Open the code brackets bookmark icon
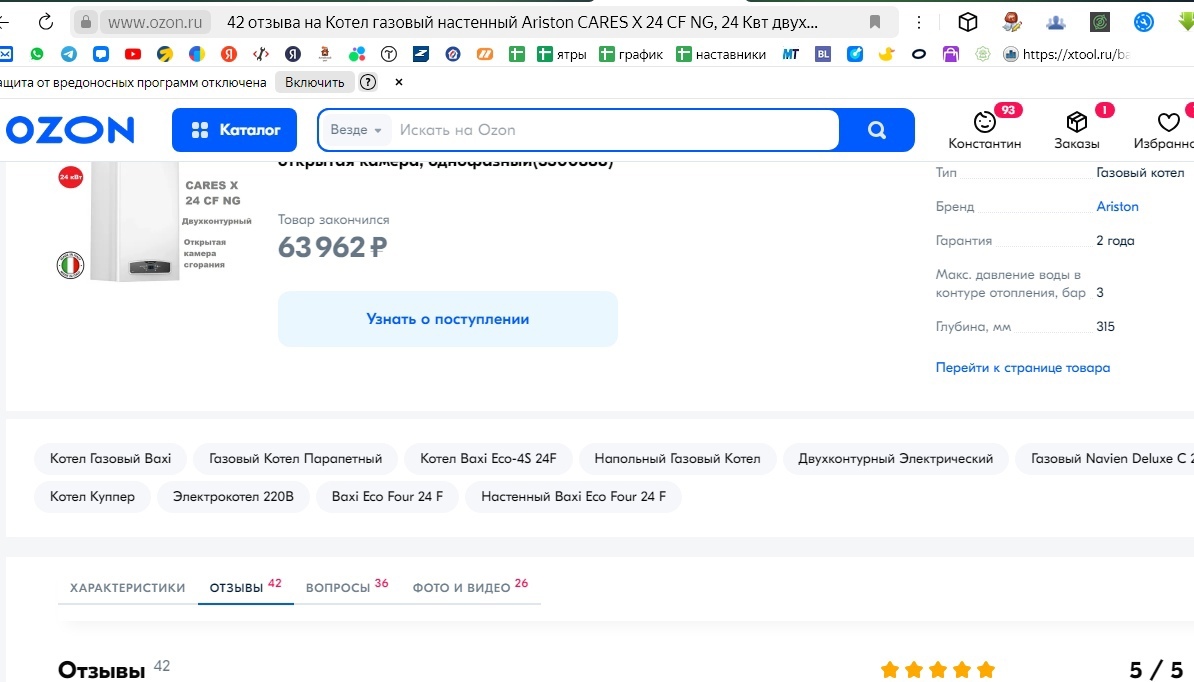The height and width of the screenshot is (682, 1194). click(x=260, y=54)
